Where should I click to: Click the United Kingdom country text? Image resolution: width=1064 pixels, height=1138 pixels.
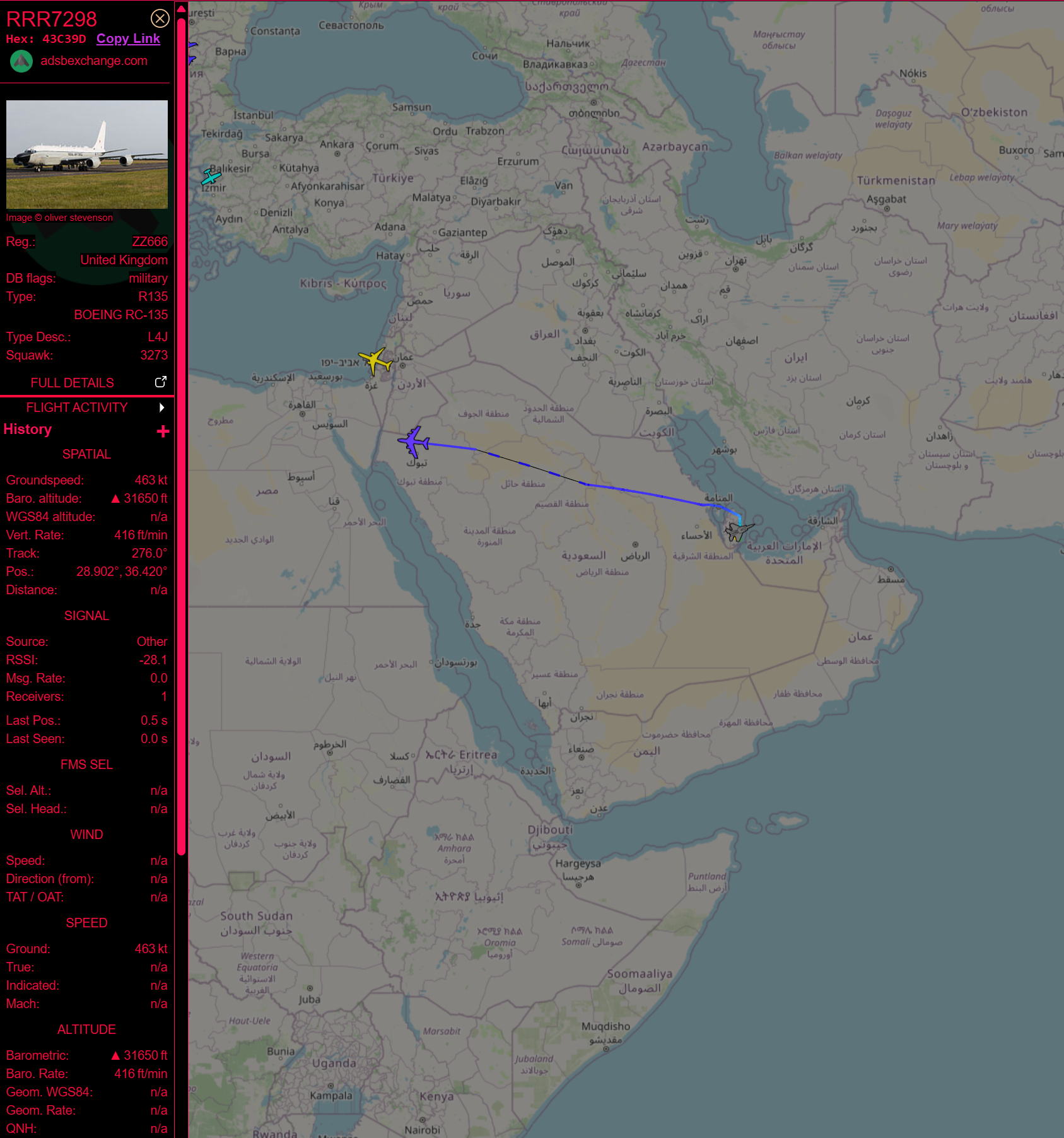[x=124, y=260]
